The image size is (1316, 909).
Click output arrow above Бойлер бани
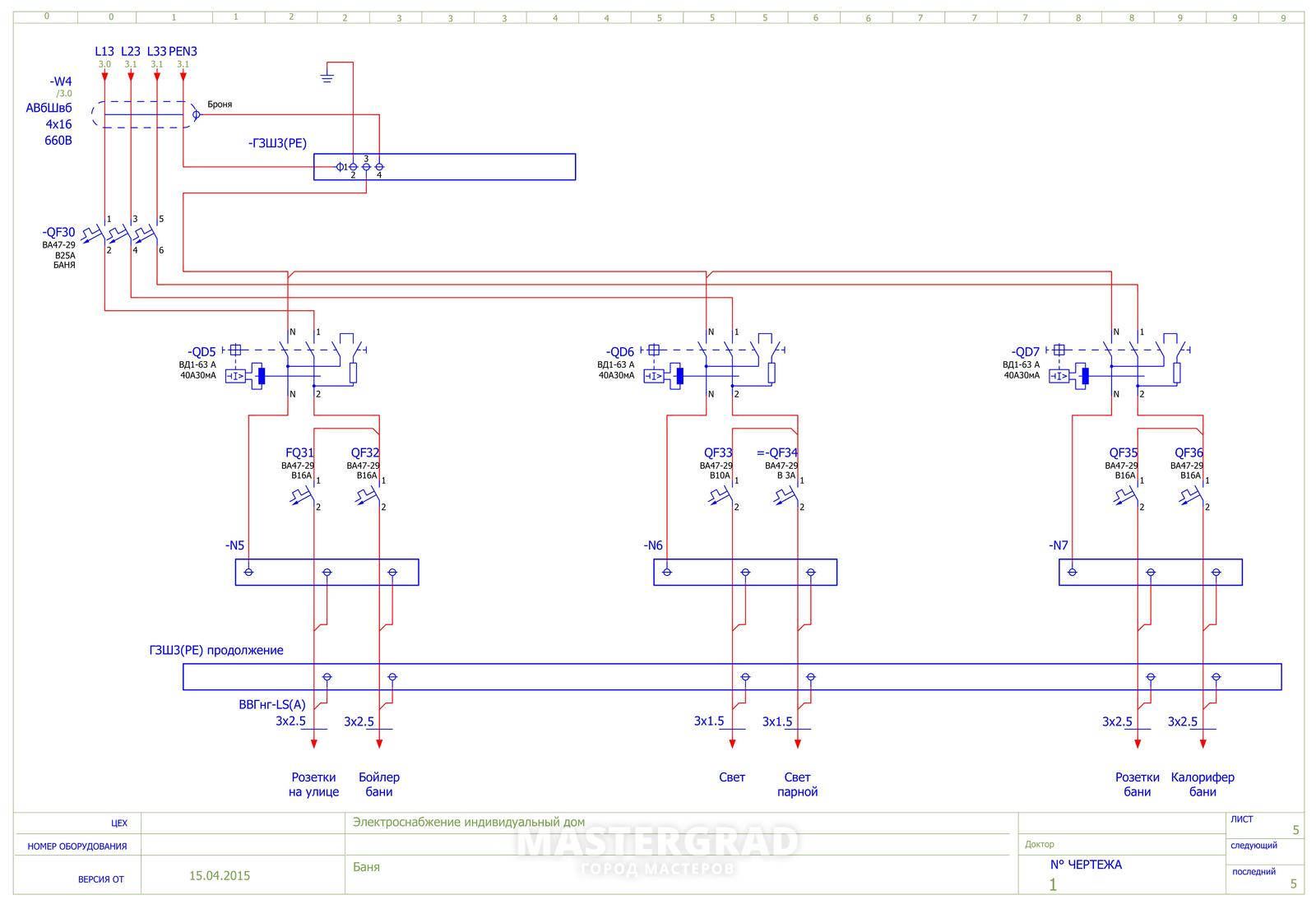coord(379,743)
